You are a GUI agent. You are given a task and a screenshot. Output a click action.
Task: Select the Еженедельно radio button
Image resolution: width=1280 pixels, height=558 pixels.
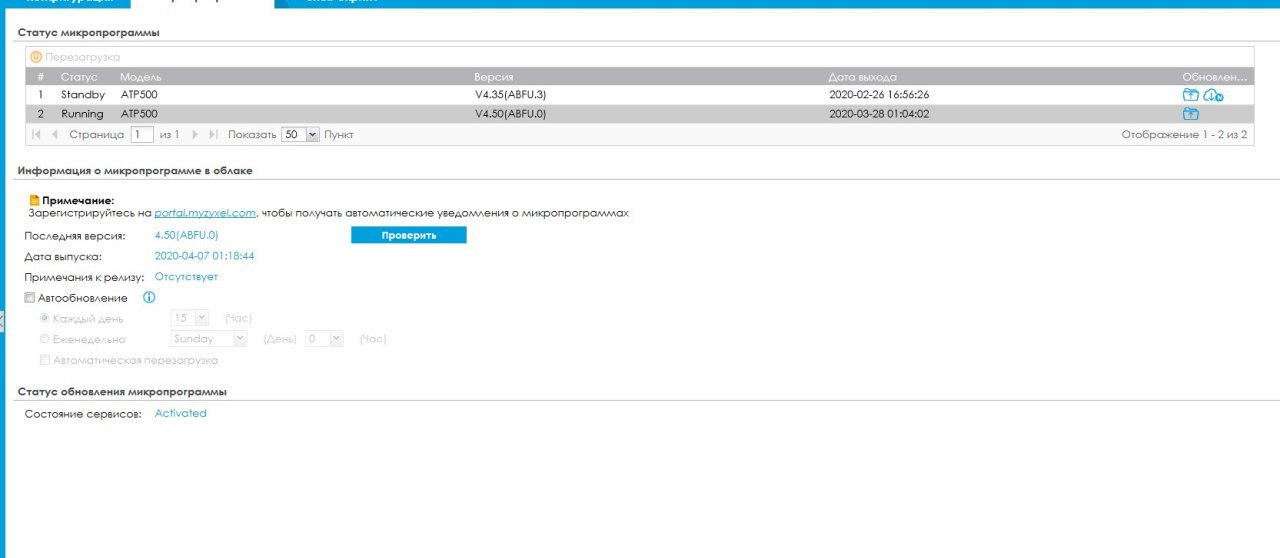44,339
